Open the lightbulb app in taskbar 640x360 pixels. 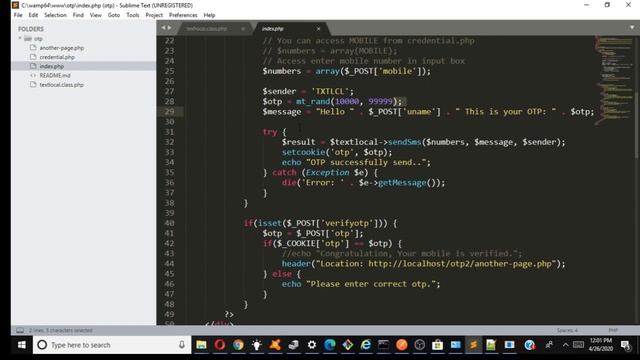[256, 345]
